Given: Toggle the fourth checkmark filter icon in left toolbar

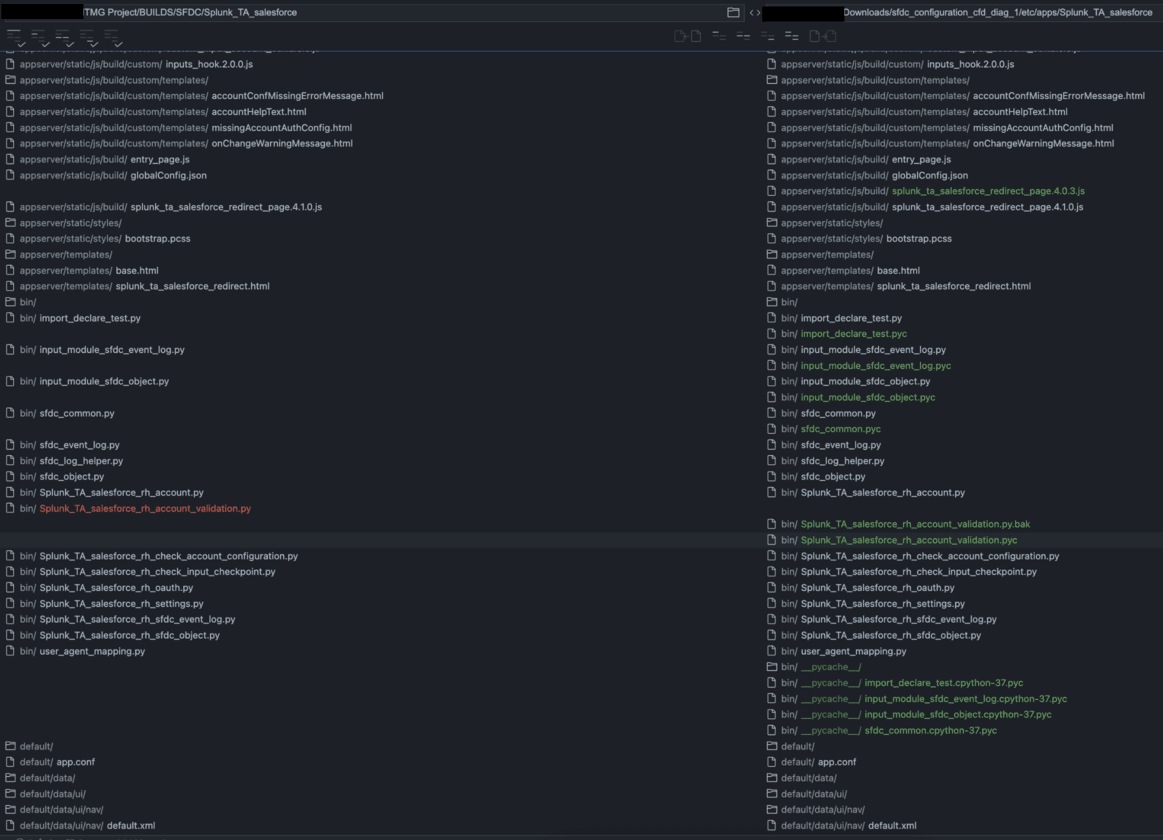Looking at the screenshot, I should (88, 39).
